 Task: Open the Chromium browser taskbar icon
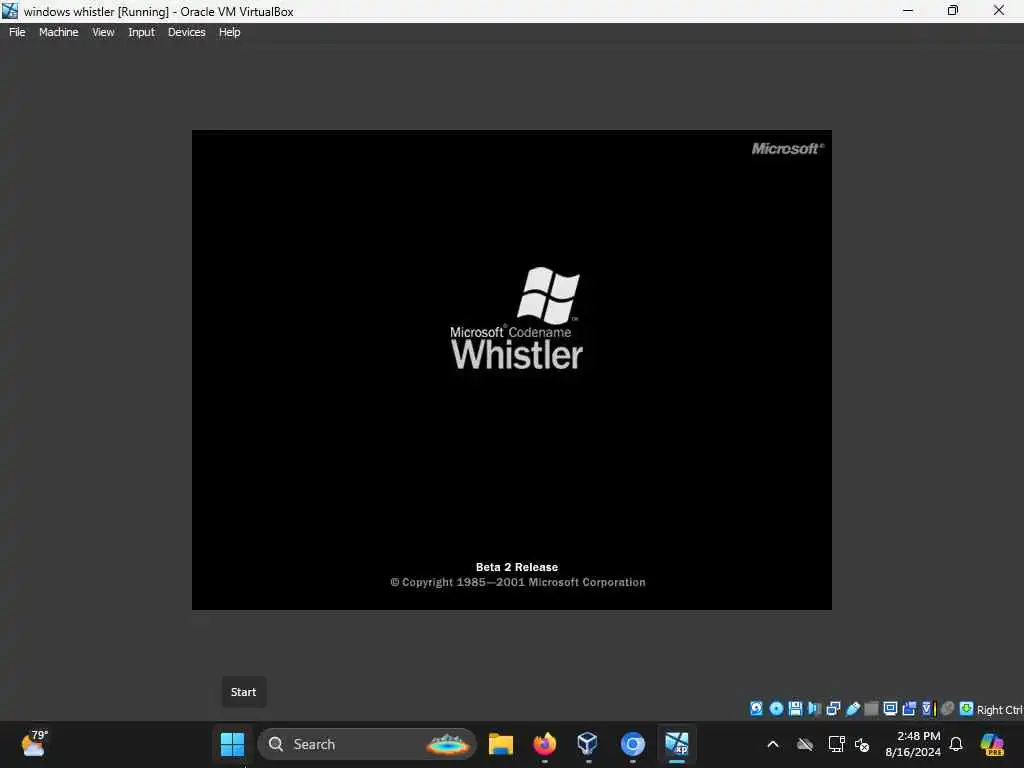(x=632, y=744)
